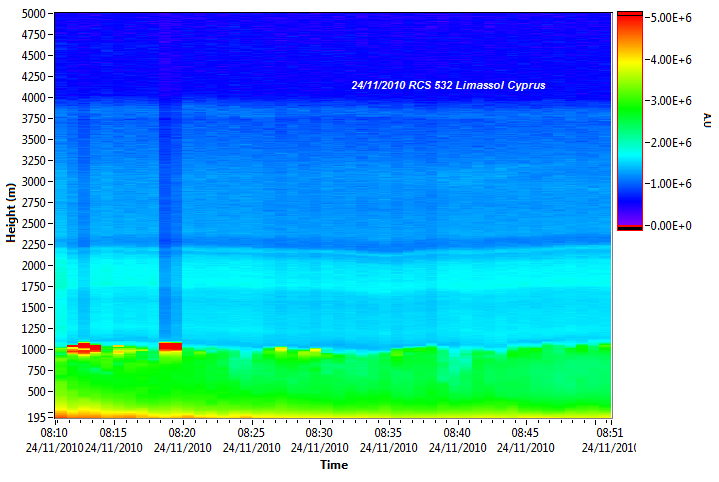719x482 pixels.
Task: Click the blue section of the color ramp
Action: click(629, 180)
